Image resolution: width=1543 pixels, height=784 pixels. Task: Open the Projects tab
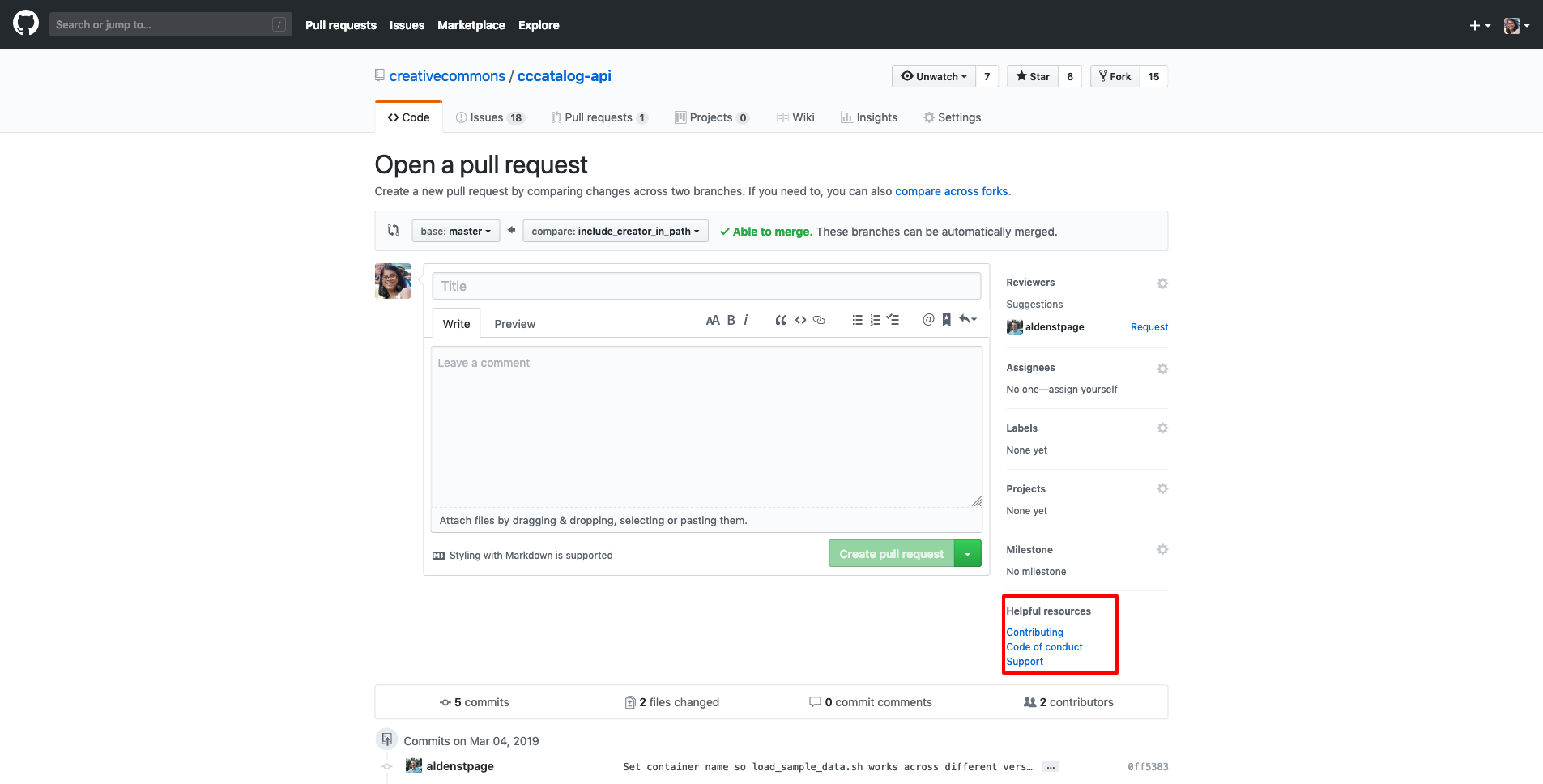(712, 117)
